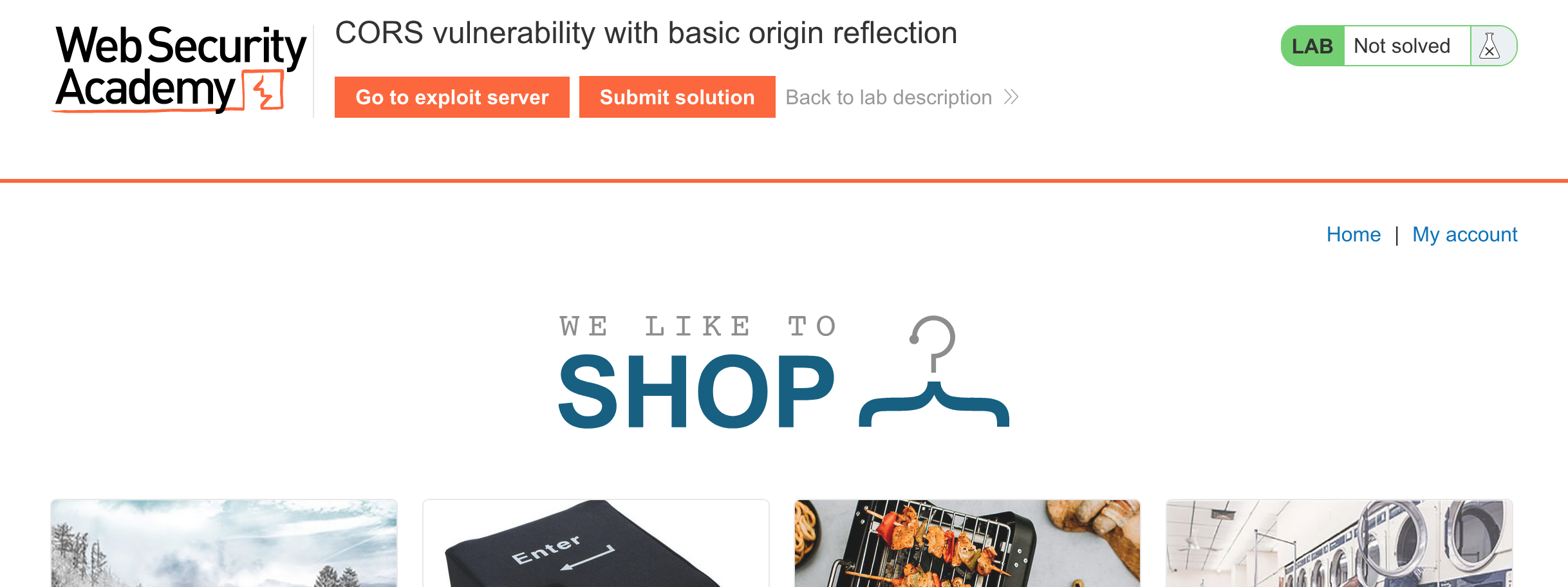Click the WE LIKE TO tagline

[x=698, y=326]
